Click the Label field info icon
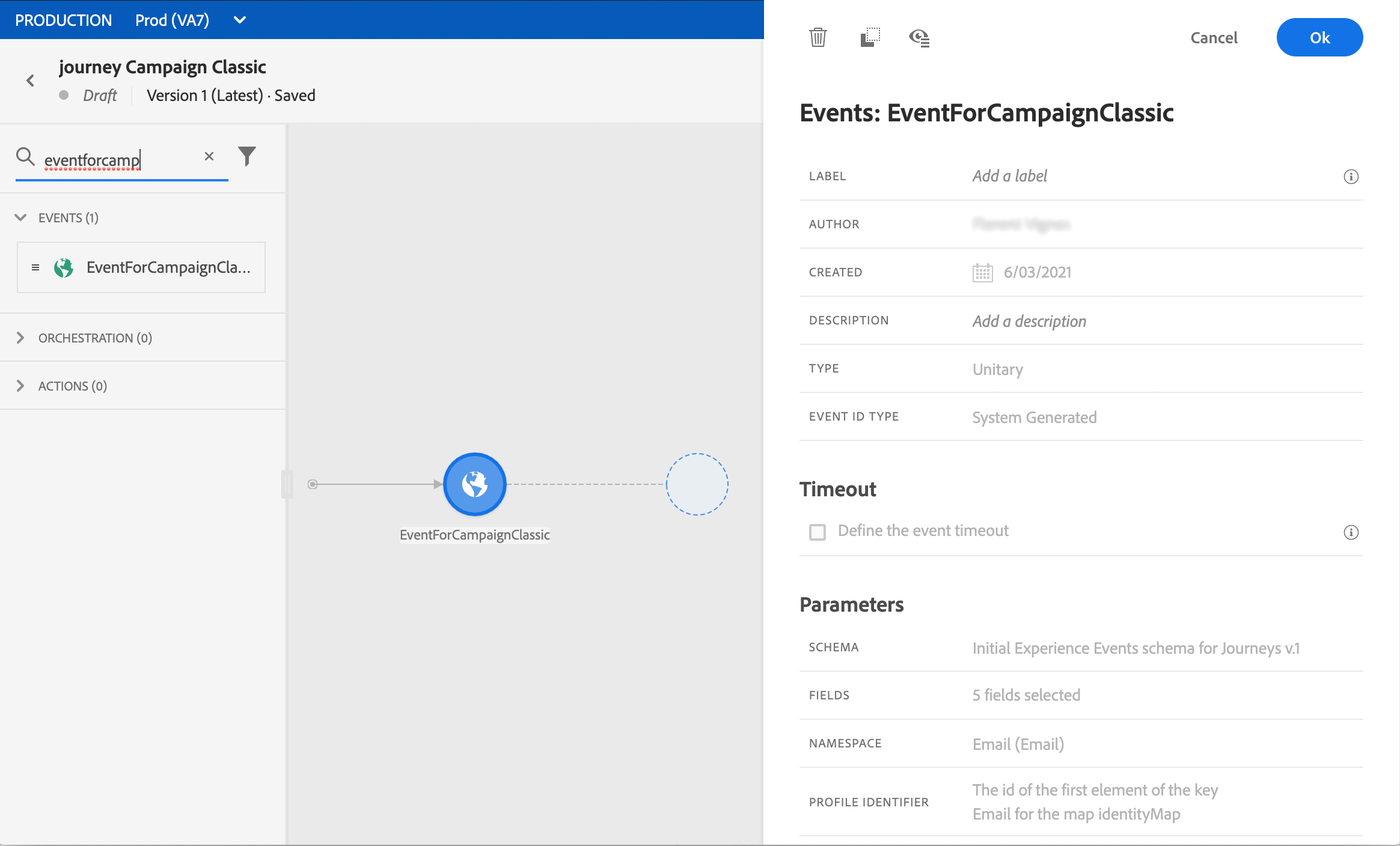1400x846 pixels. coord(1351,177)
